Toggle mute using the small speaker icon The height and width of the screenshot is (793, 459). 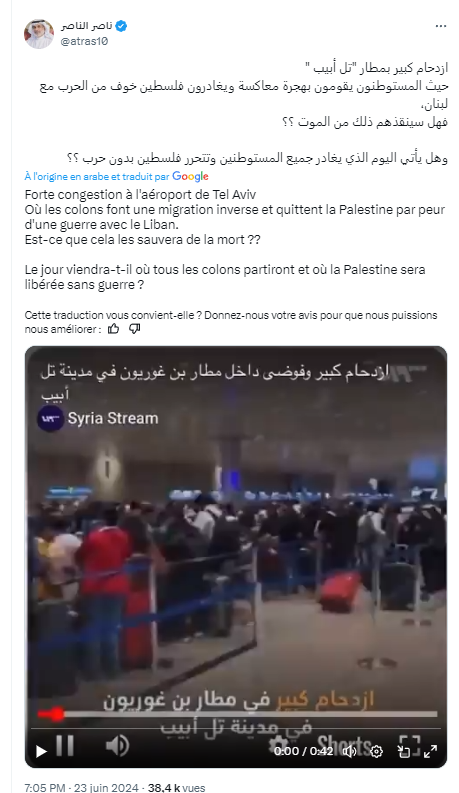(350, 751)
